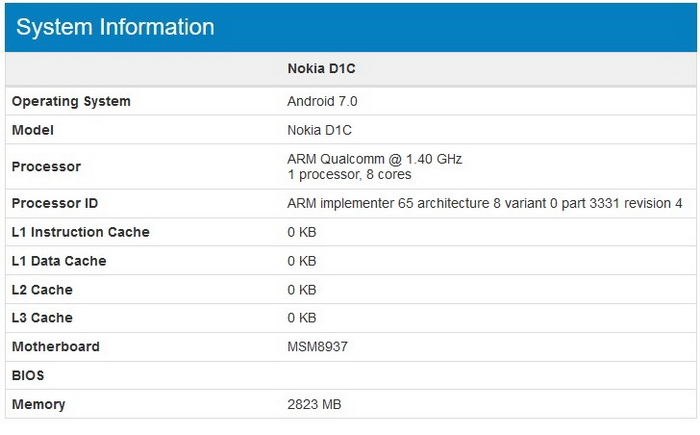Click the System Information header title
Screen dimensions: 700x435
tap(115, 27)
